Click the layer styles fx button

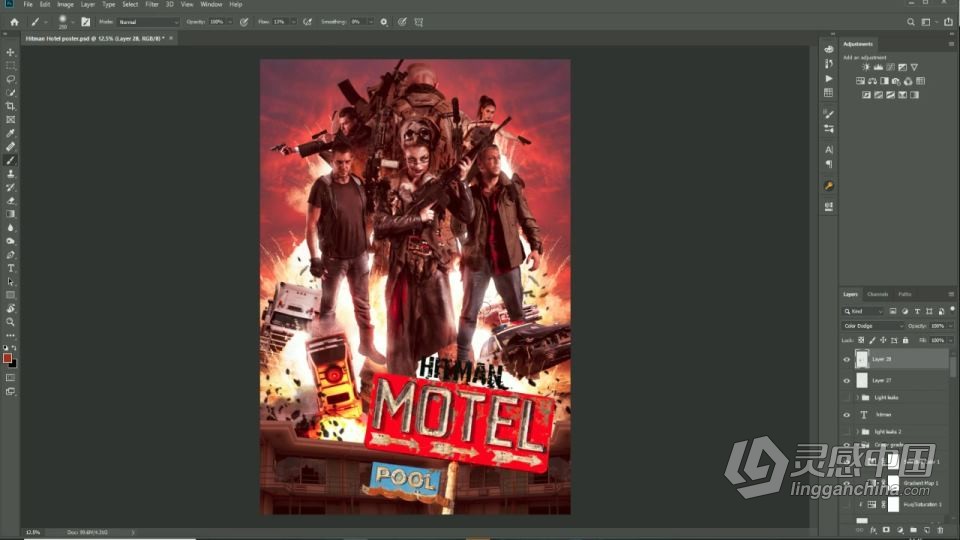point(873,530)
